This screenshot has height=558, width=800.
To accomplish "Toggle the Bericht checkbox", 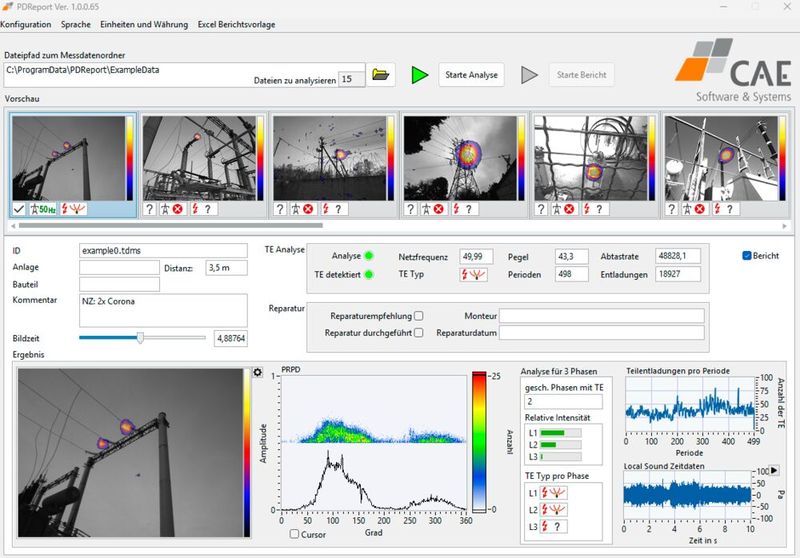I will 747,256.
